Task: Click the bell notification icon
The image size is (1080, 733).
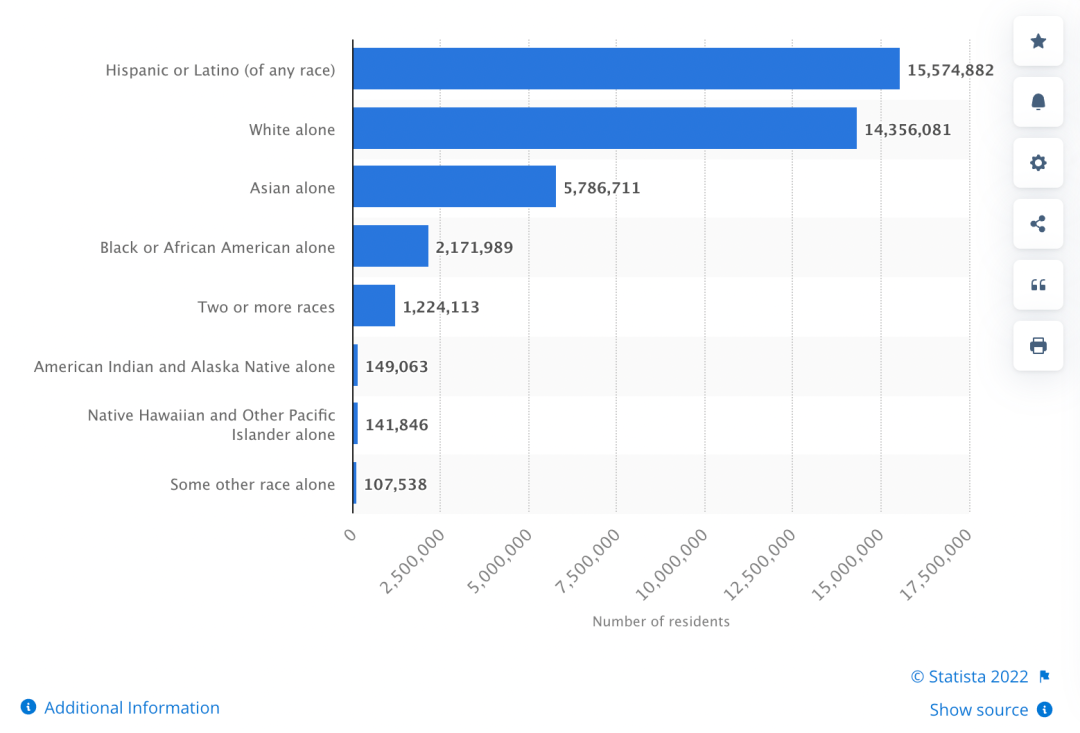Action: click(1038, 102)
